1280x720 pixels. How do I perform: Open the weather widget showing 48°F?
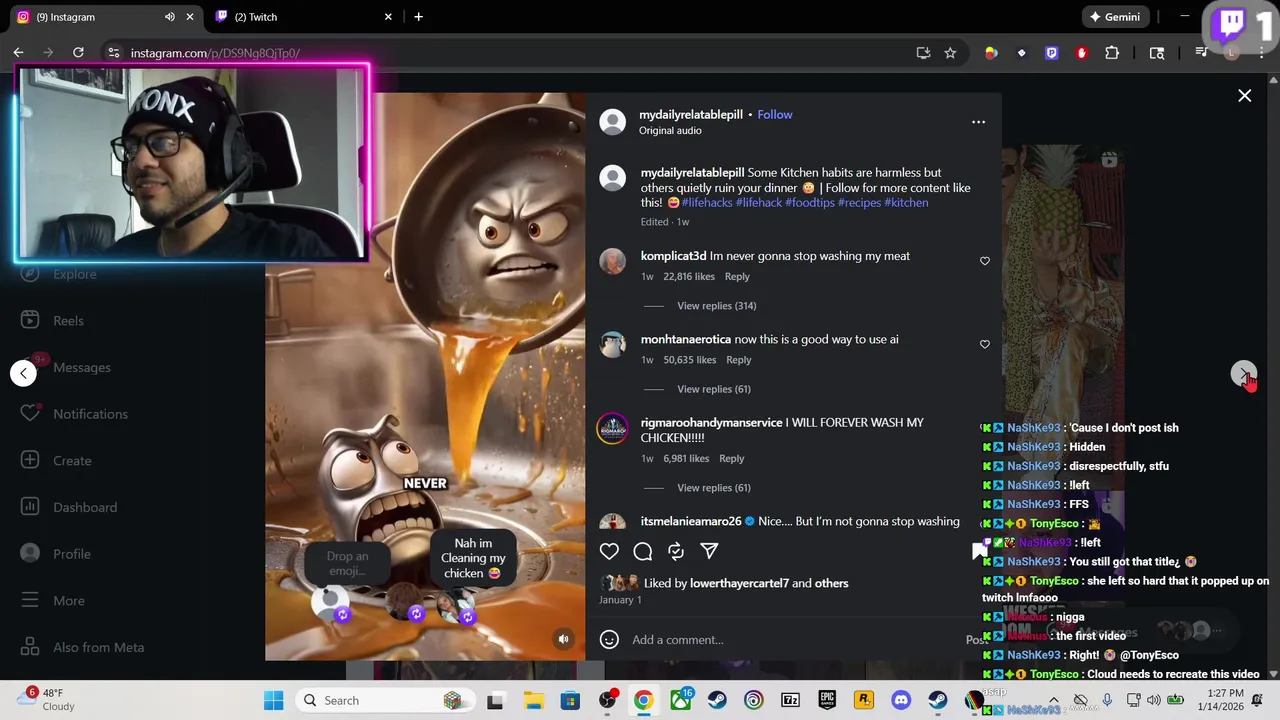click(46, 700)
